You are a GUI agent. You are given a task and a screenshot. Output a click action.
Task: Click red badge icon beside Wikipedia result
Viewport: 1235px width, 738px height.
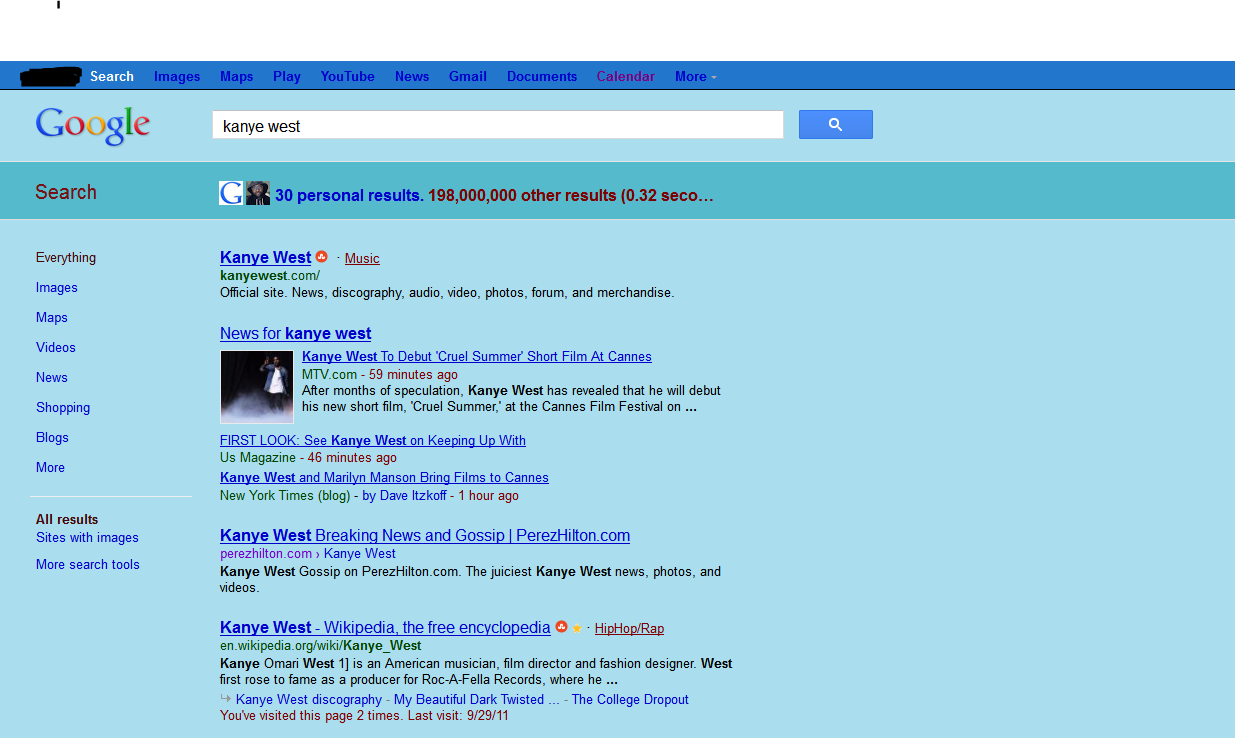(x=561, y=627)
